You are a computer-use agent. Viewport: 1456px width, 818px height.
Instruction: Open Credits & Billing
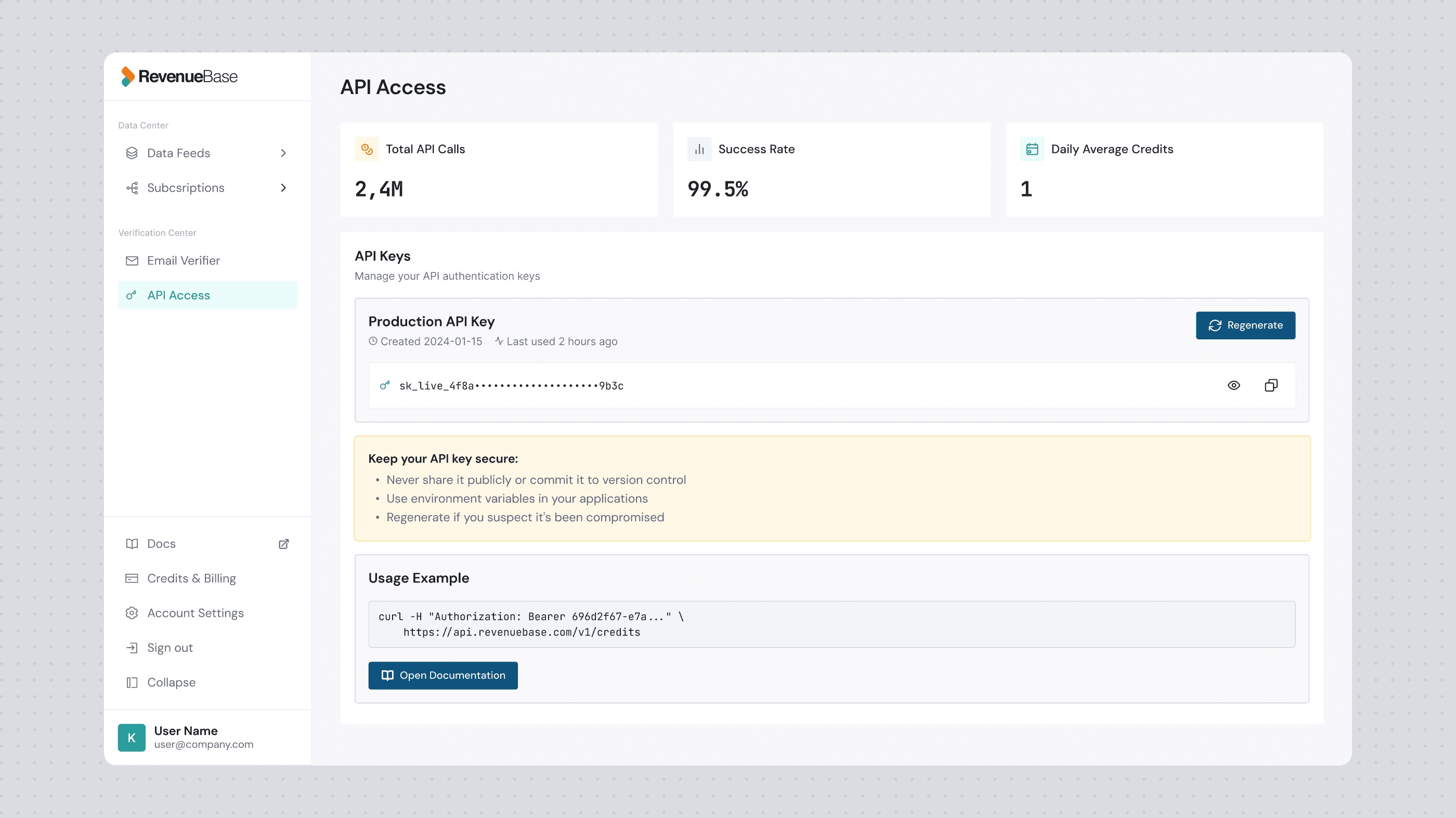click(191, 578)
